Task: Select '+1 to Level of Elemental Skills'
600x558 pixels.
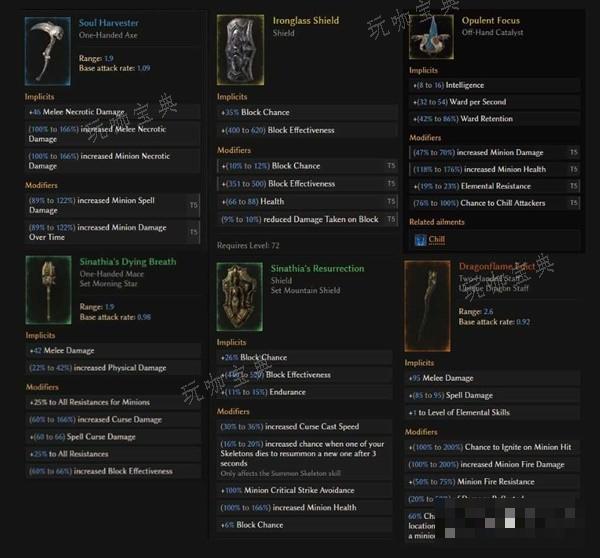Action: click(492, 413)
